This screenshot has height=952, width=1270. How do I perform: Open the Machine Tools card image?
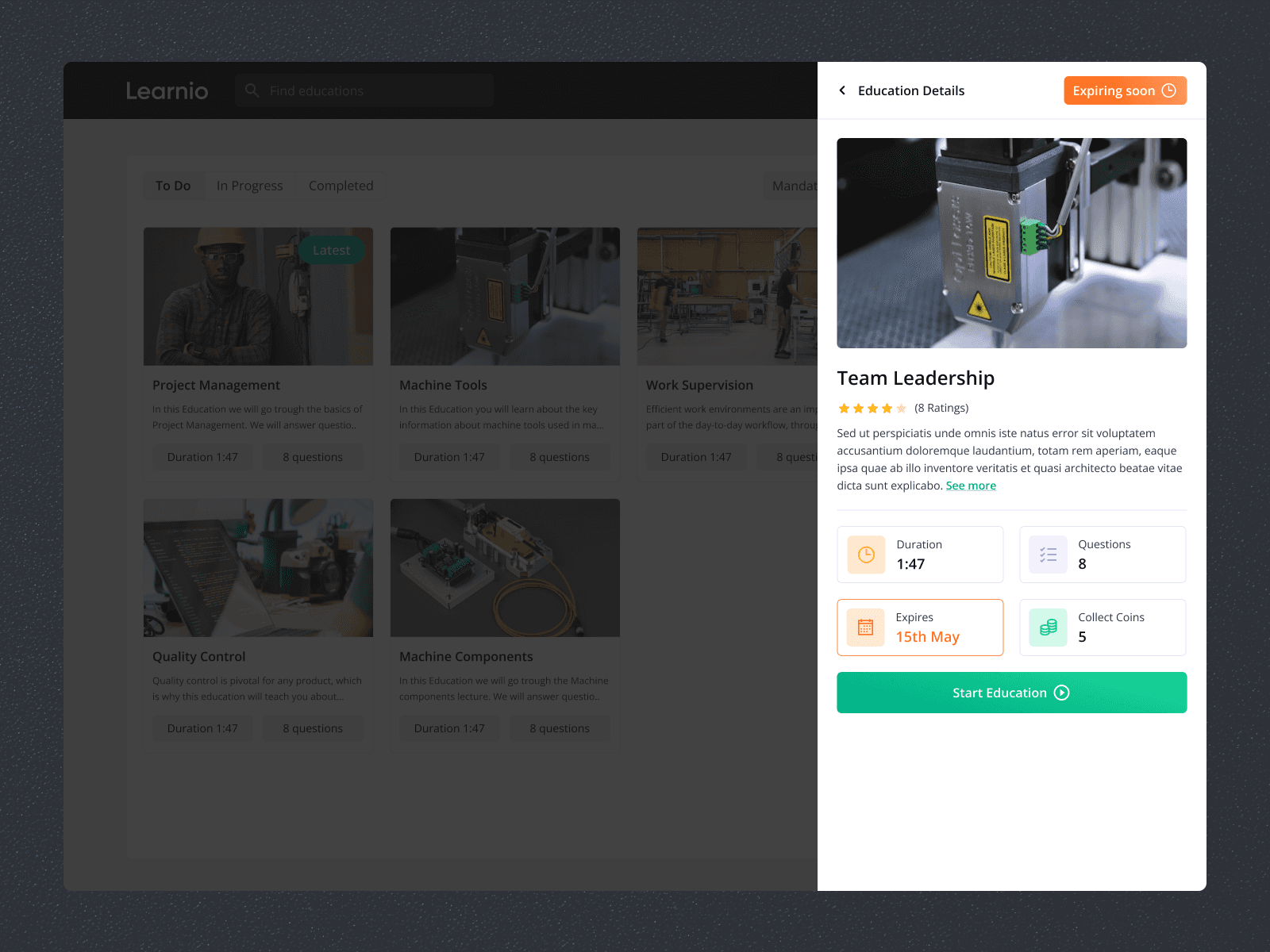(505, 297)
